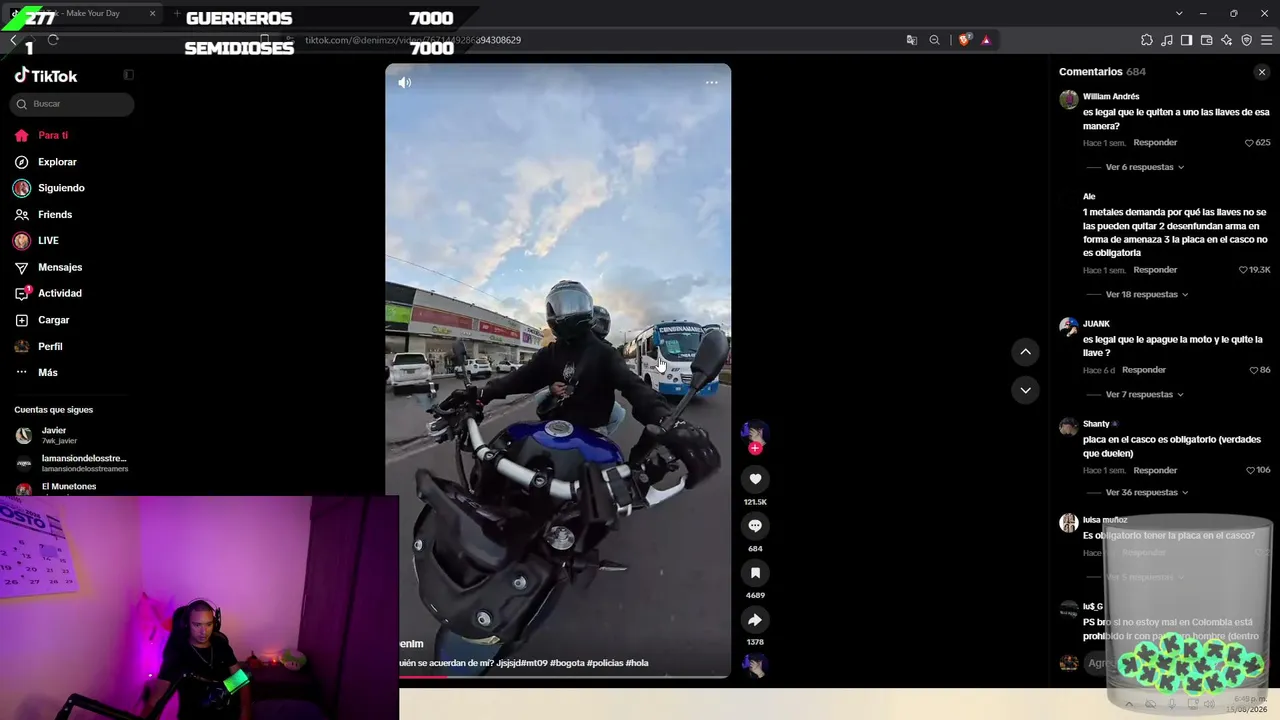
Task: Open the hashtag #bogota in the caption
Action: click(568, 663)
